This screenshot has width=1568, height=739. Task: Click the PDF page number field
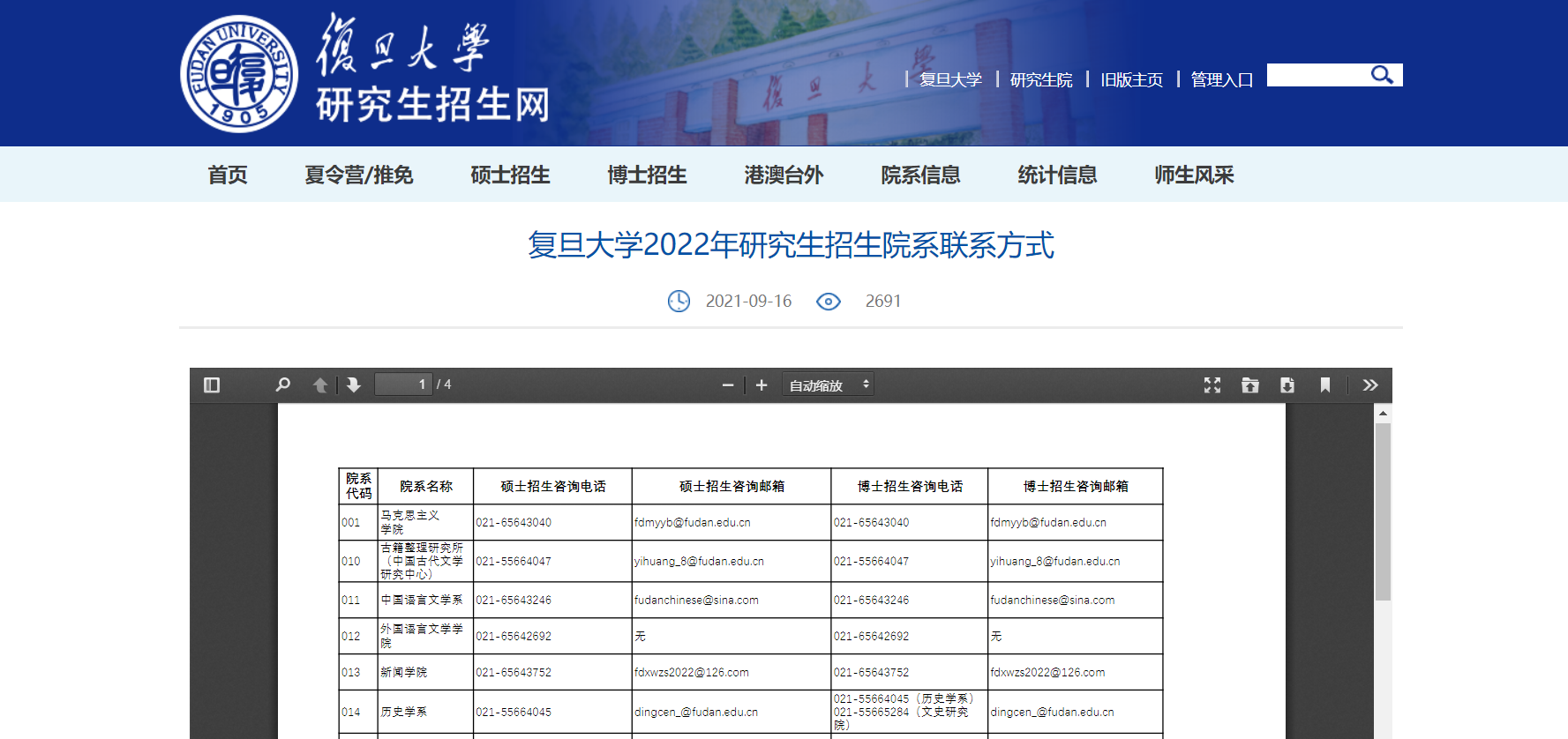[403, 384]
